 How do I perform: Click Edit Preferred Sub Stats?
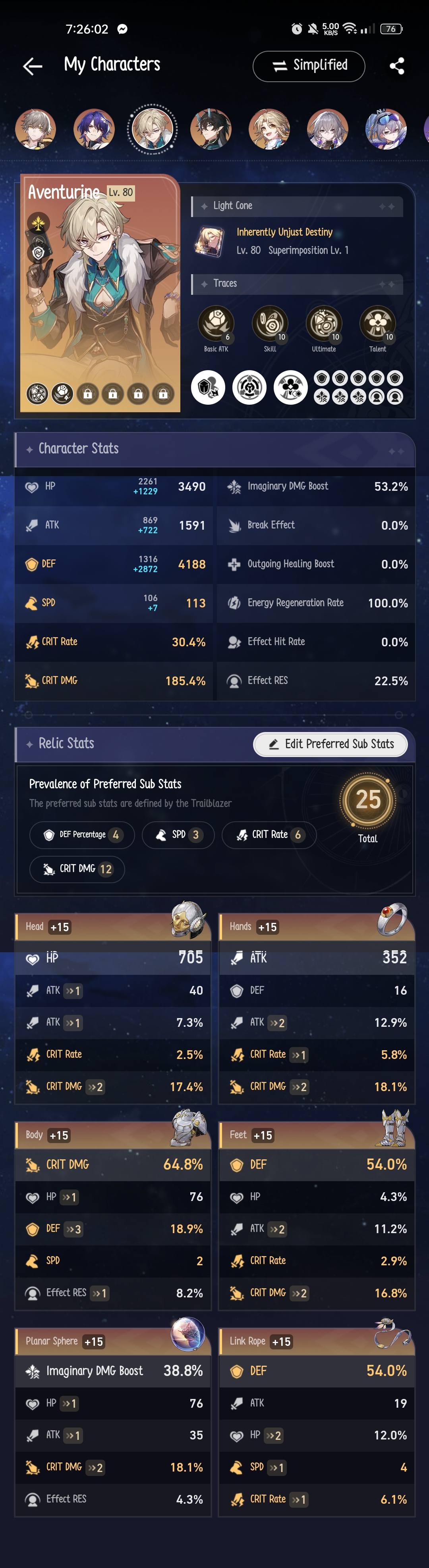click(330, 744)
